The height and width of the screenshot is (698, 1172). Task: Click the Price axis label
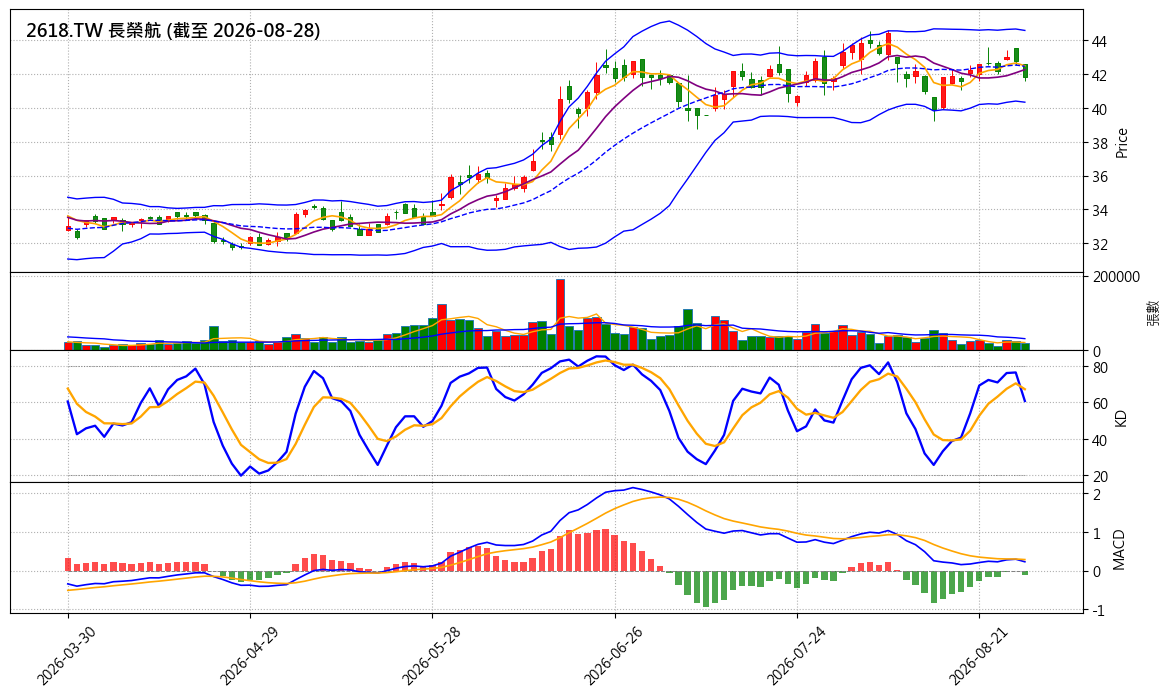pos(1121,143)
